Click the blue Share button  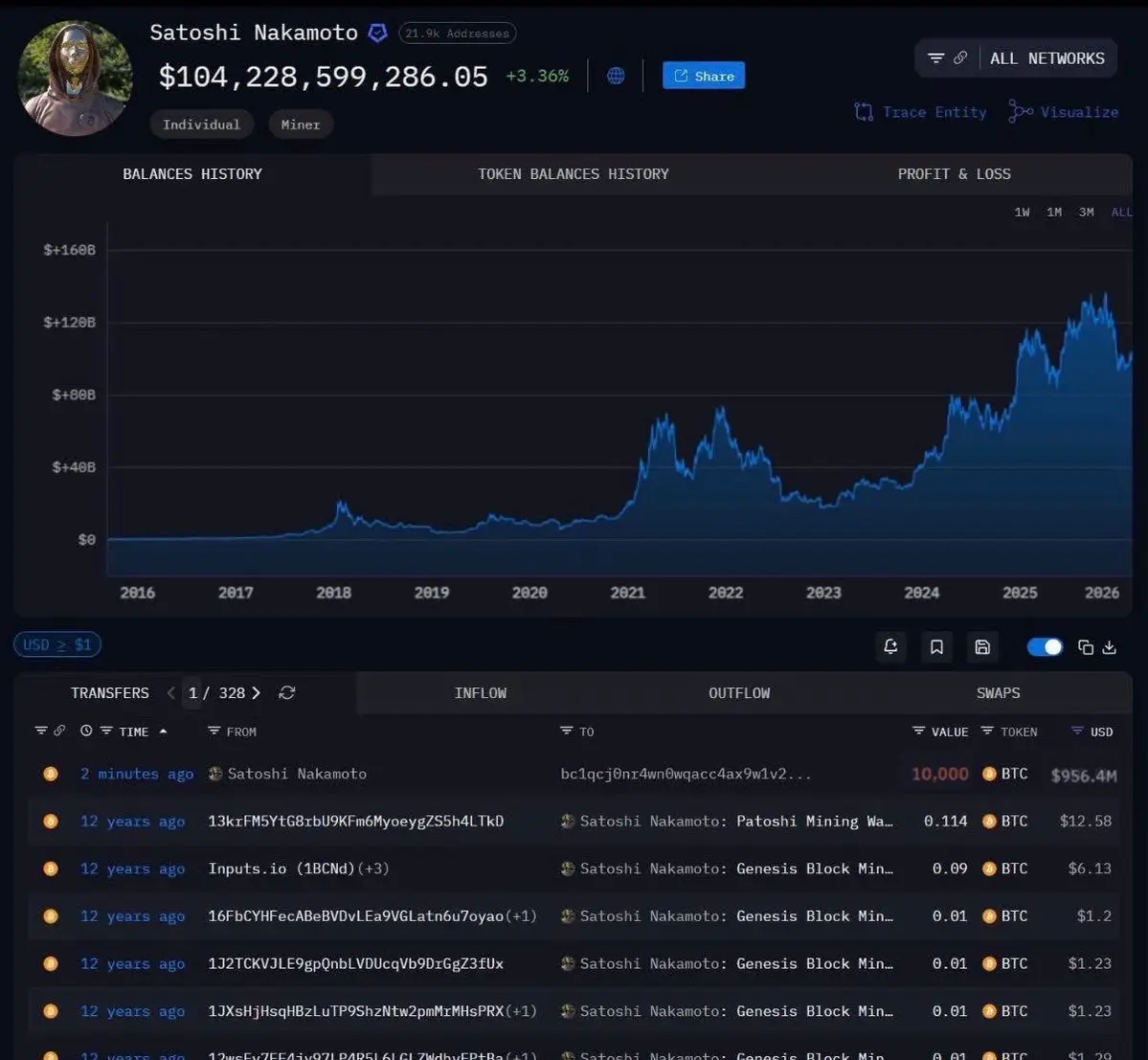pyautogui.click(x=704, y=76)
